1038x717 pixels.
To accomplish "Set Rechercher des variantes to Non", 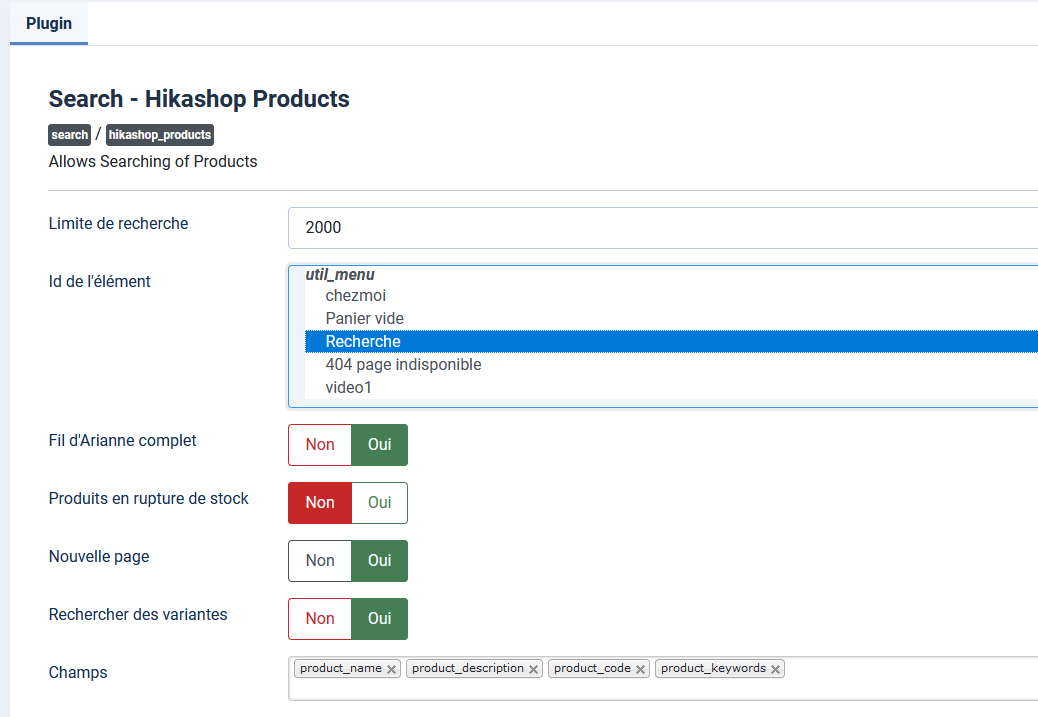I will [320, 619].
